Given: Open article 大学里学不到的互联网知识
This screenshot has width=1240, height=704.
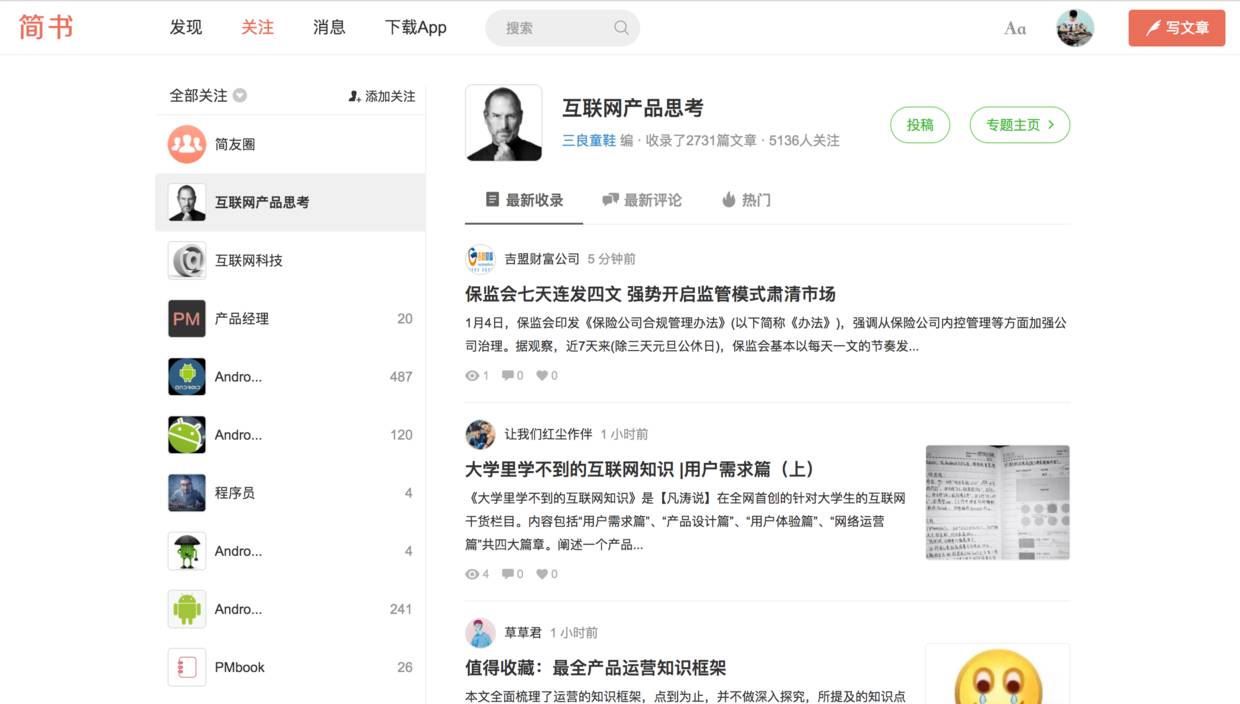Looking at the screenshot, I should [641, 469].
